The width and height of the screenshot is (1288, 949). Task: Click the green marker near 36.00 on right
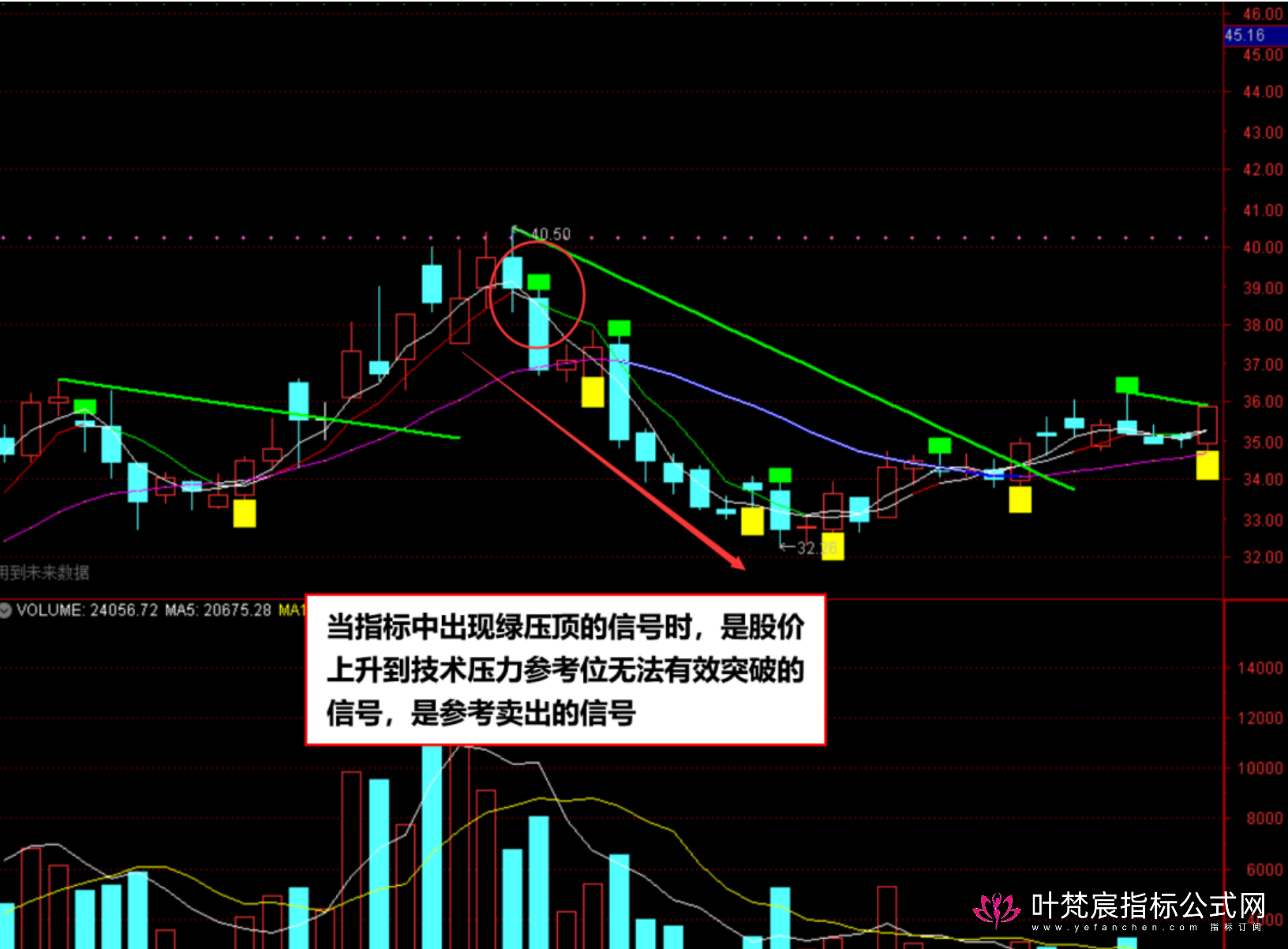tap(1126, 385)
